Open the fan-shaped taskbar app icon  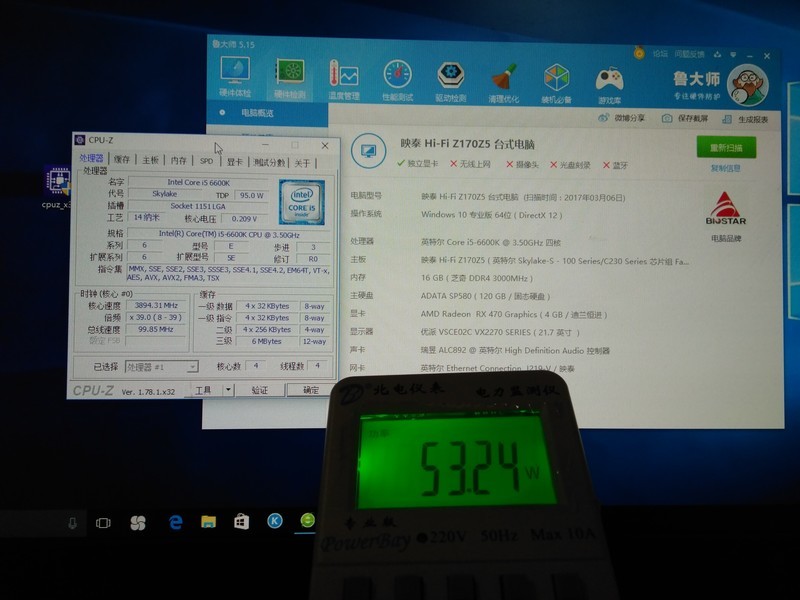[x=138, y=523]
